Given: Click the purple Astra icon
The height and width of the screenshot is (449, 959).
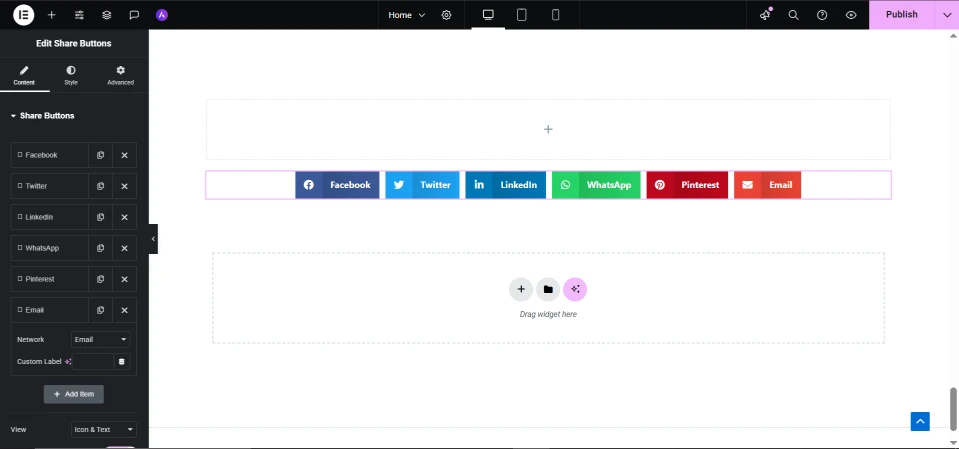Looking at the screenshot, I should pos(161,15).
